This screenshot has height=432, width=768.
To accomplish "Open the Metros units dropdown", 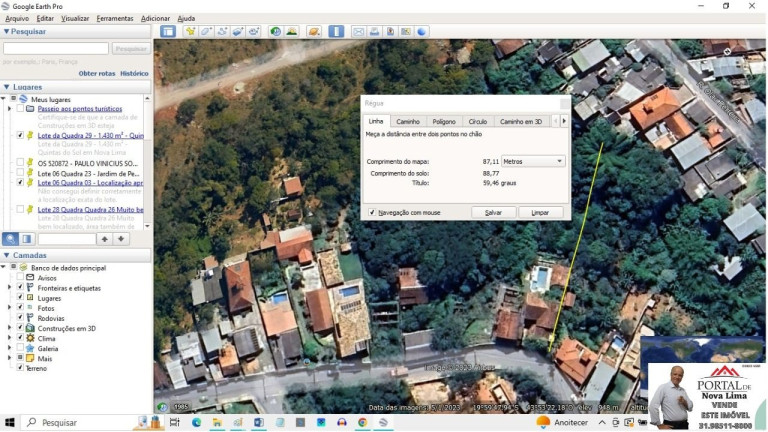I will (x=533, y=161).
